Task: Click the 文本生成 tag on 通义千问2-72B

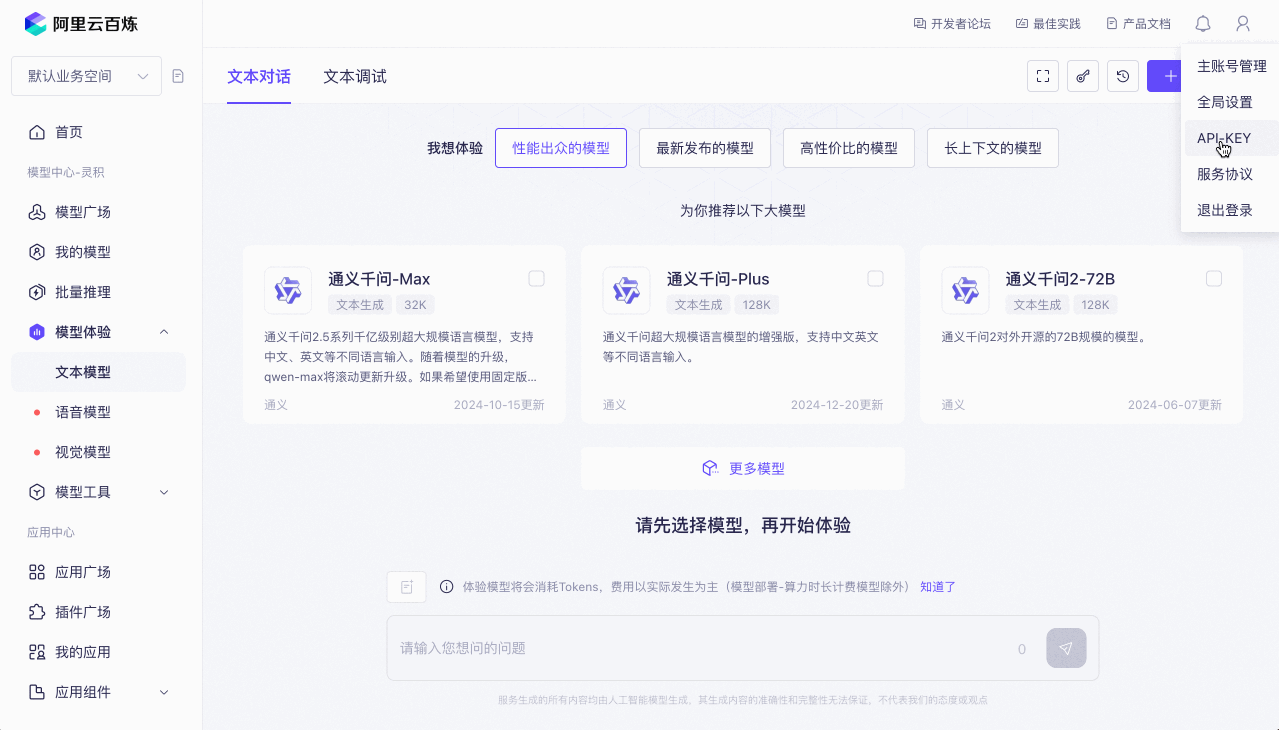Action: pos(1038,305)
